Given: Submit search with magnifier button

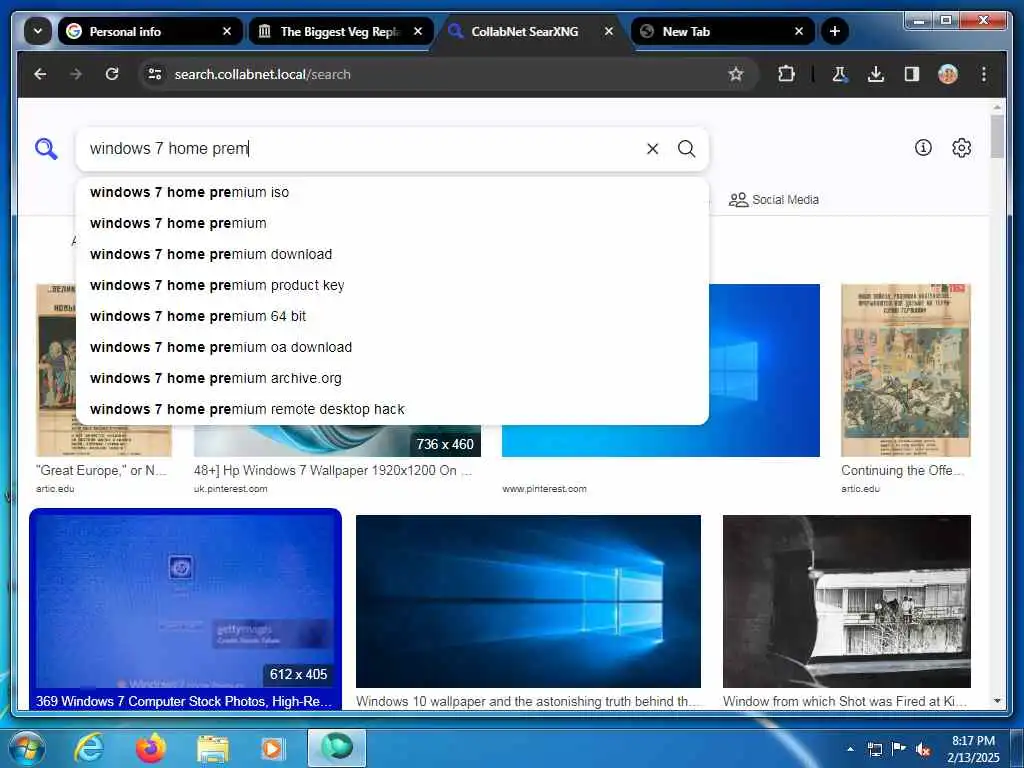Looking at the screenshot, I should (x=686, y=149).
